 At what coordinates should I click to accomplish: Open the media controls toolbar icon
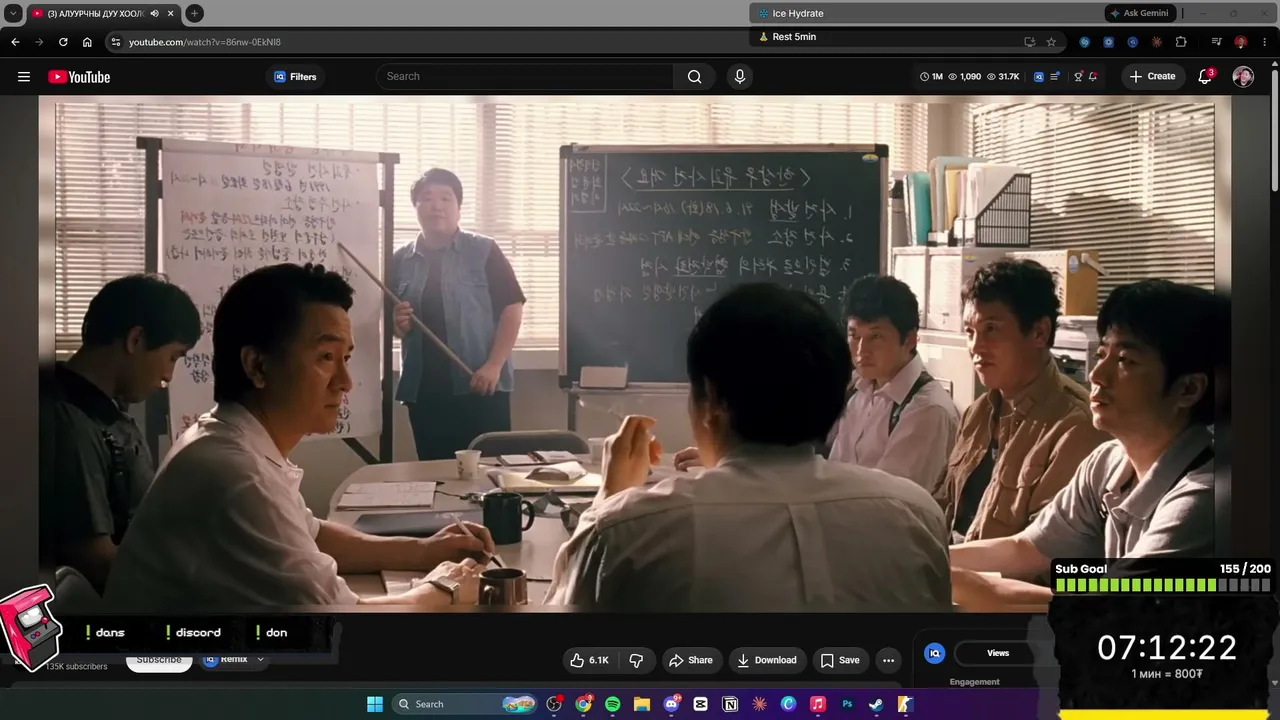click(1216, 42)
